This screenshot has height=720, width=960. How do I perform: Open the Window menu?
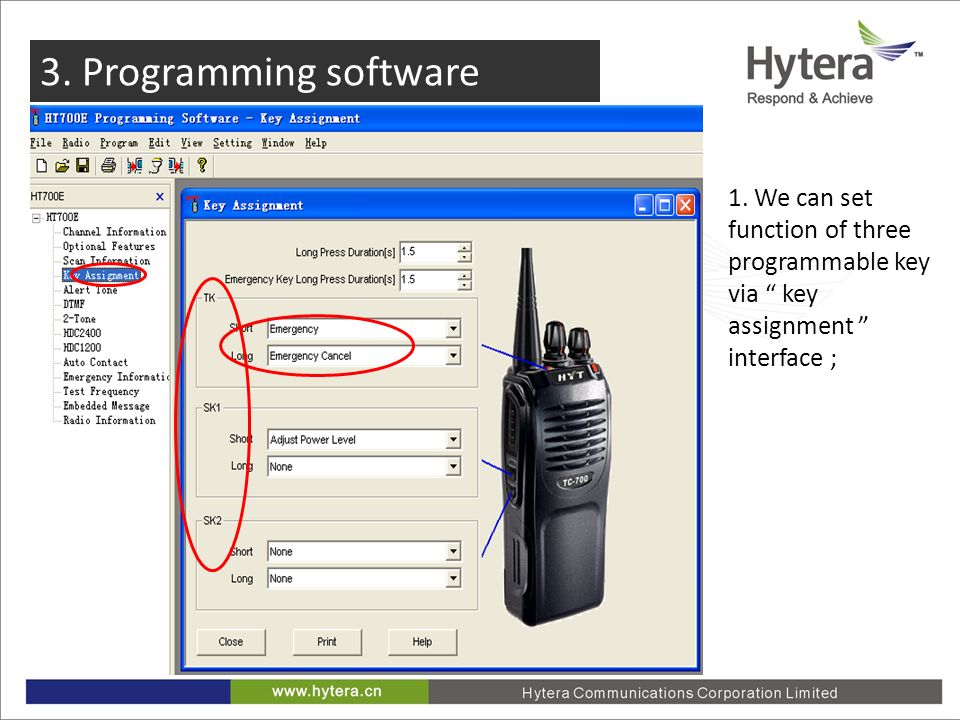click(x=278, y=143)
